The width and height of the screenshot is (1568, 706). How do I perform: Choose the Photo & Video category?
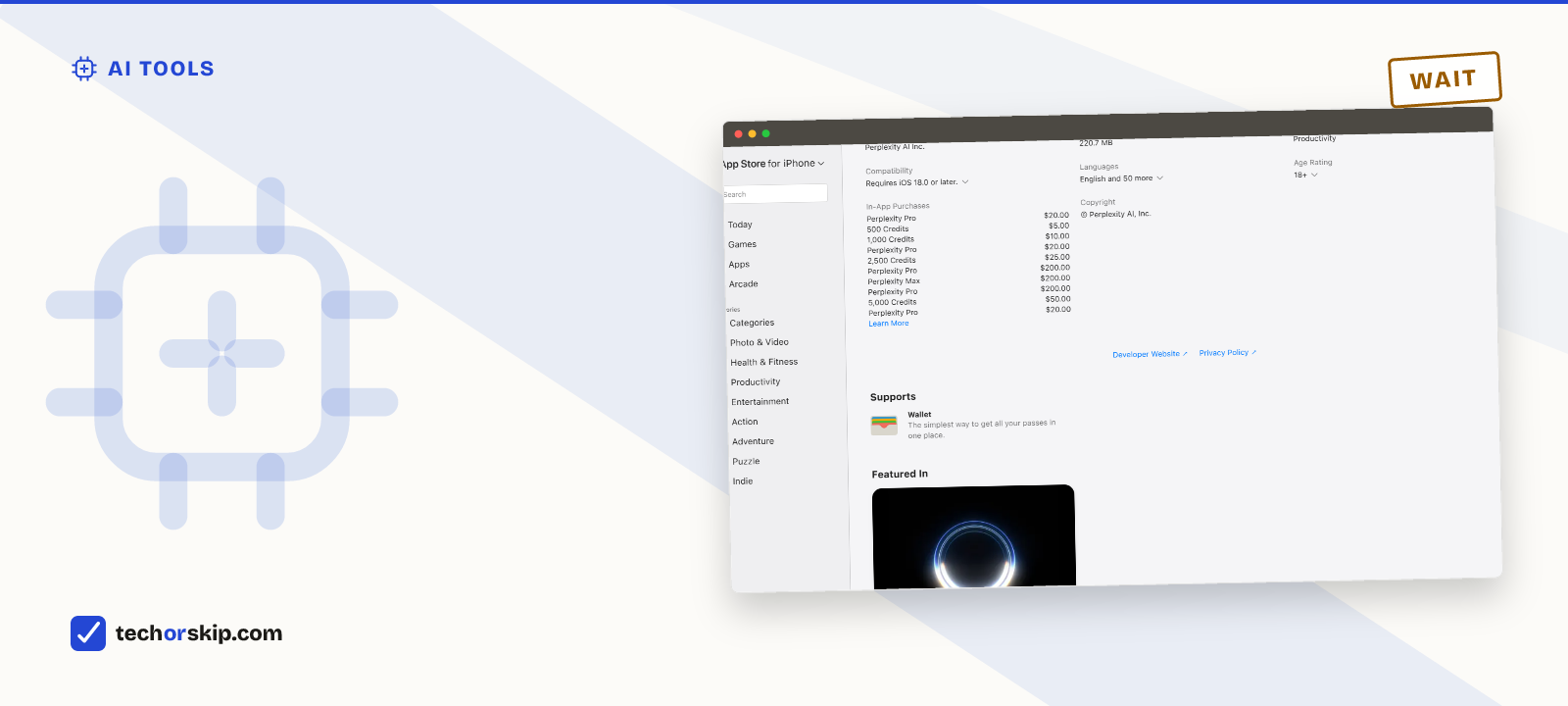(x=759, y=342)
